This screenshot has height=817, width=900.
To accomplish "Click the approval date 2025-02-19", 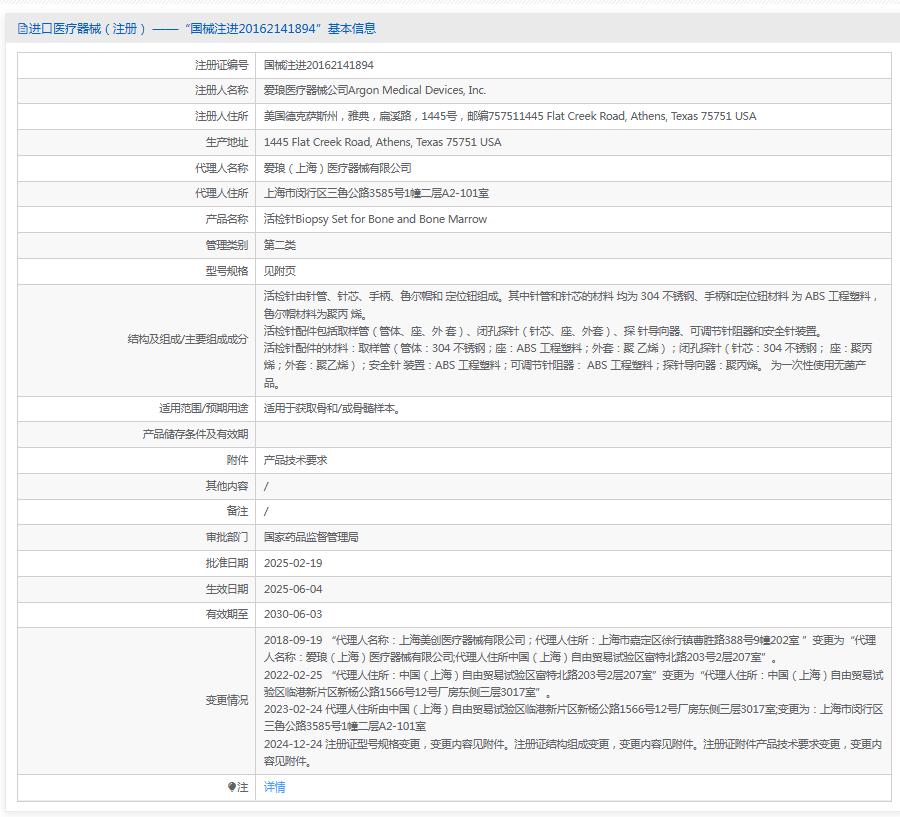I will pos(293,563).
